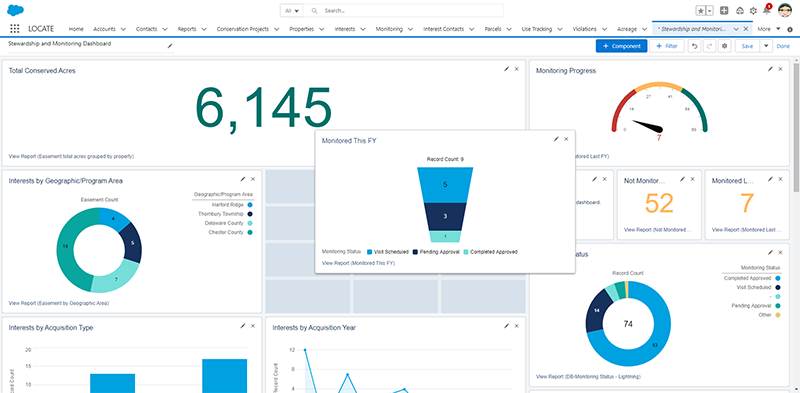Screen dimensions: 800x393
Task: Remove Interests by Geographic/Program Area component
Action: point(253,179)
